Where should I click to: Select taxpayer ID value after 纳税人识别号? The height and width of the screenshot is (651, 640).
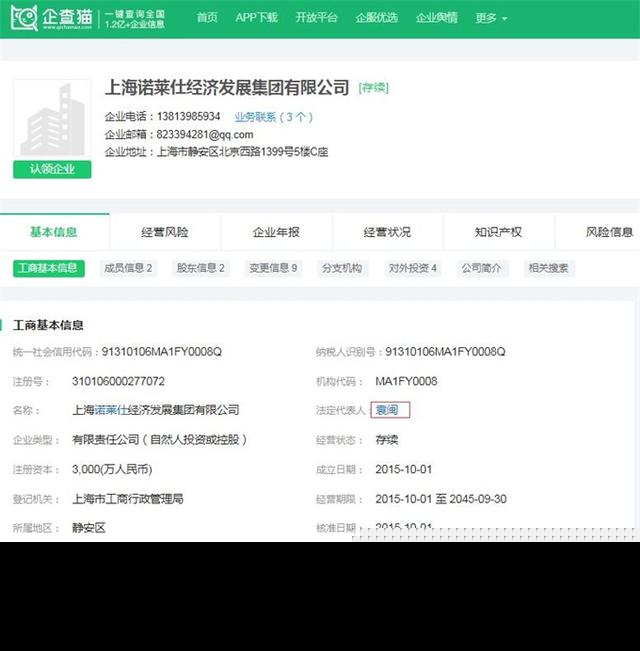(x=445, y=352)
